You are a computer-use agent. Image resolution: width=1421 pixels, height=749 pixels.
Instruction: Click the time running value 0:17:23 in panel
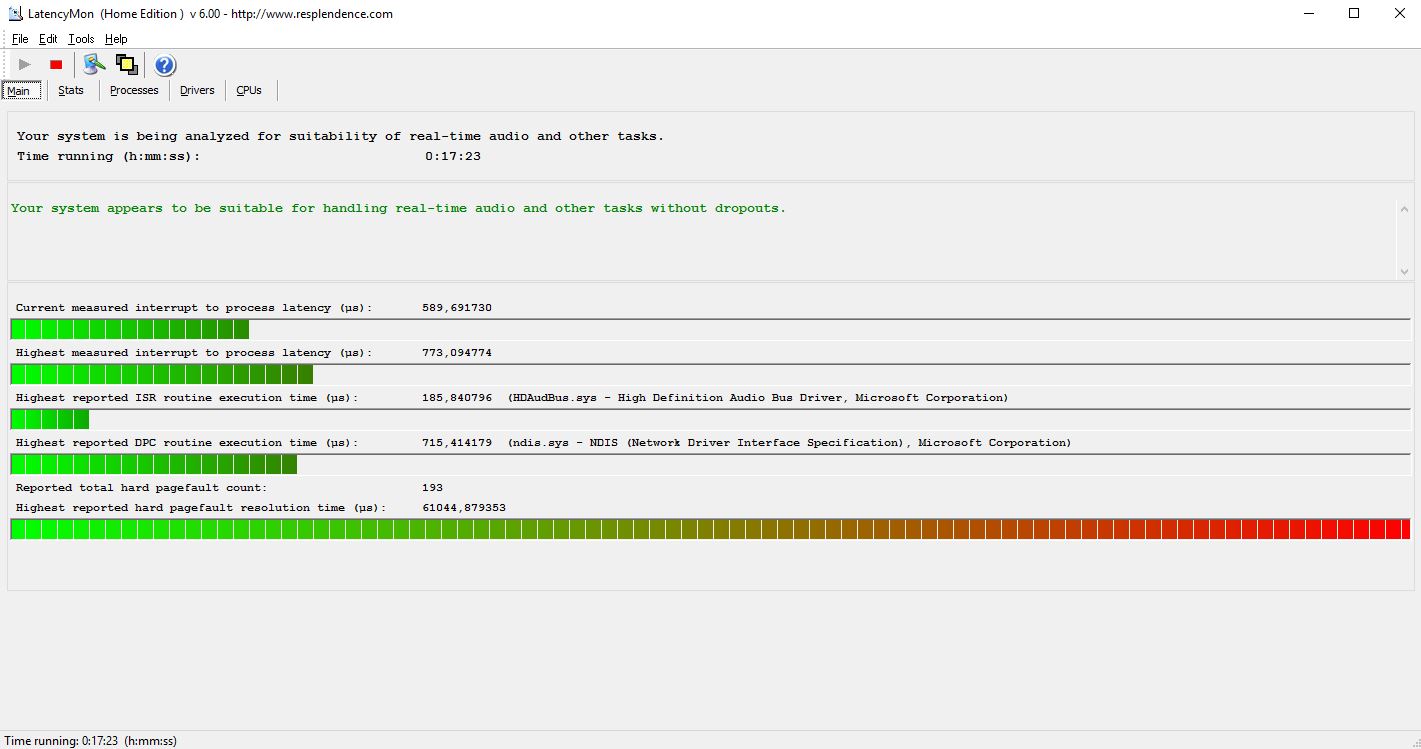coord(453,156)
